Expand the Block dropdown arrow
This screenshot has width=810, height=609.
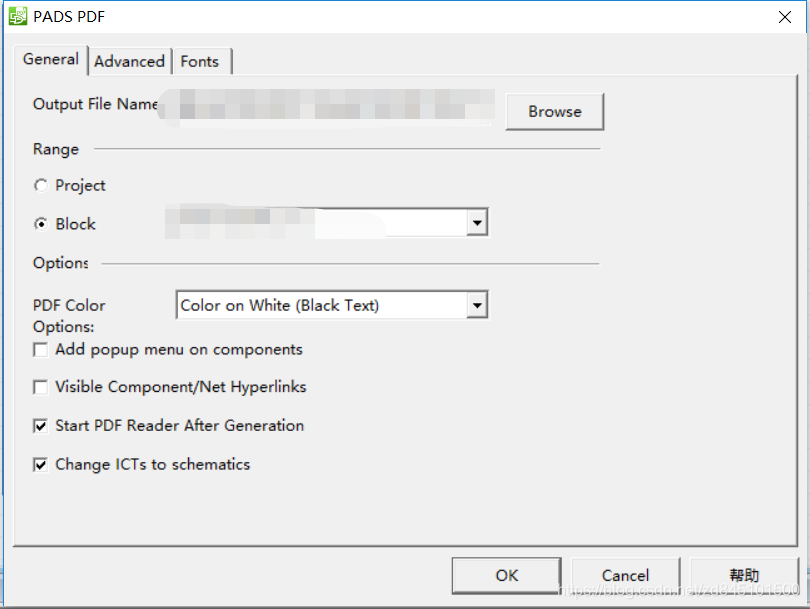pyautogui.click(x=477, y=223)
